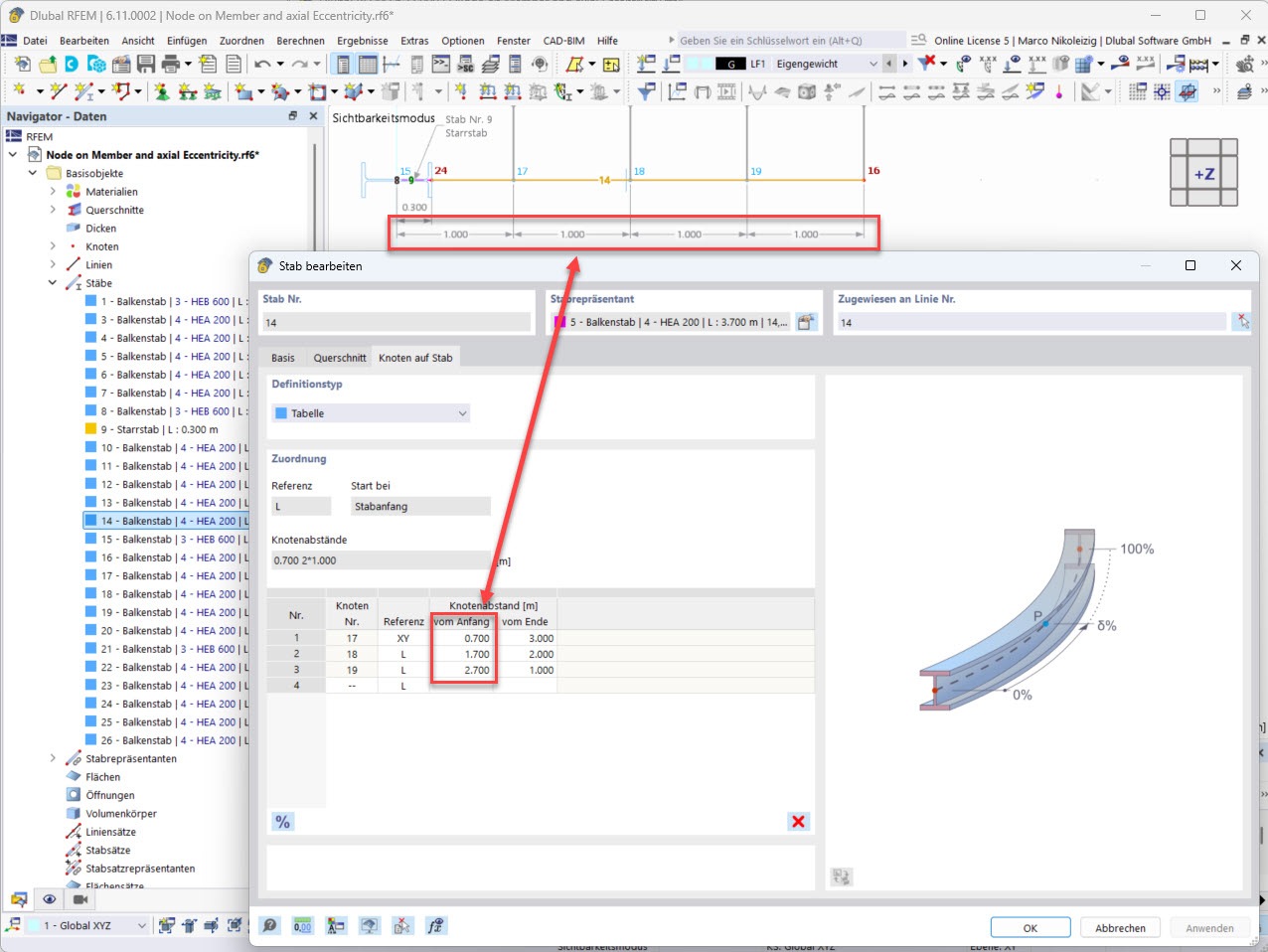Click the Stab Nr. field showing 14
The image size is (1268, 952).
[396, 322]
